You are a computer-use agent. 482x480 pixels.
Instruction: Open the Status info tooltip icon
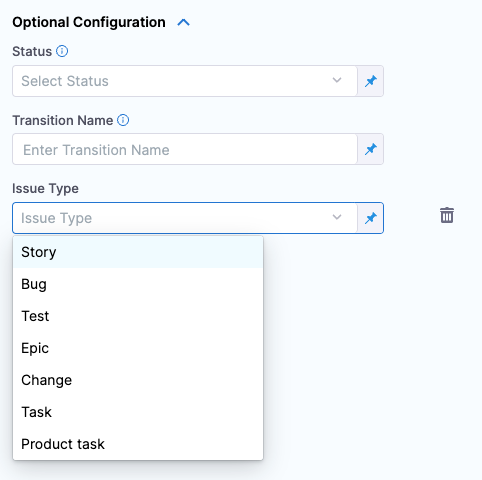pyautogui.click(x=62, y=51)
